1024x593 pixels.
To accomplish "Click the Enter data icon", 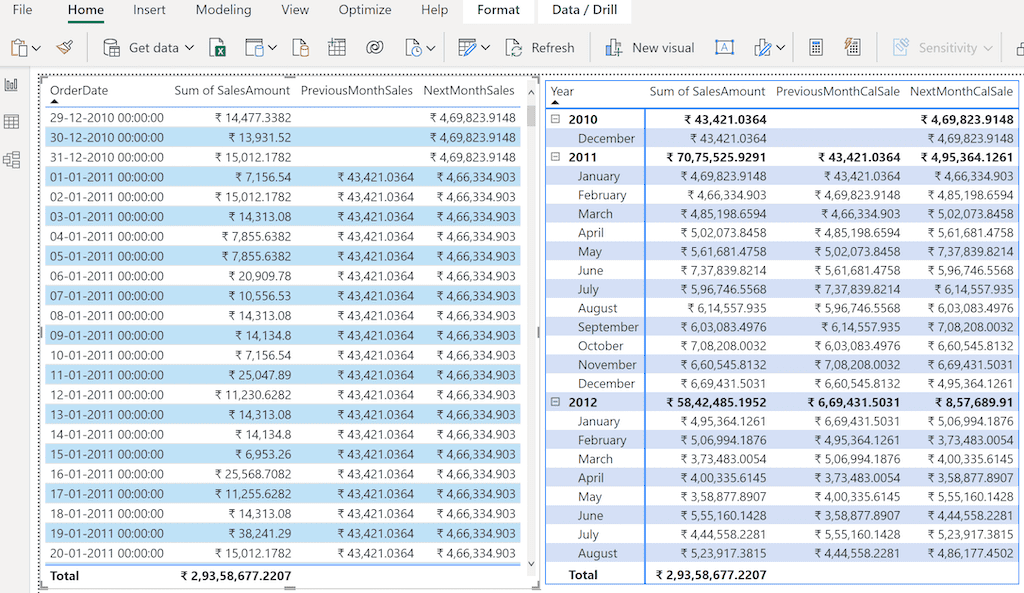I will [337, 47].
